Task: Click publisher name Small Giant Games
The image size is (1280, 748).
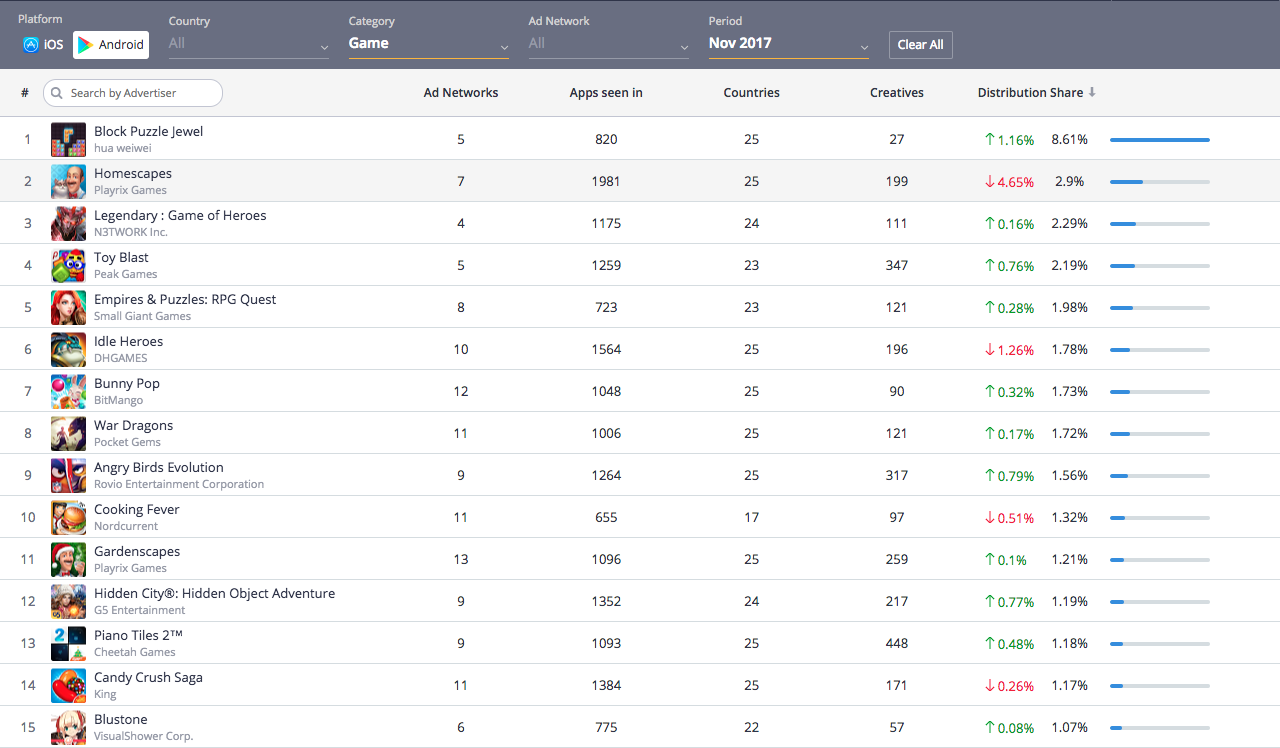Action: pos(143,317)
